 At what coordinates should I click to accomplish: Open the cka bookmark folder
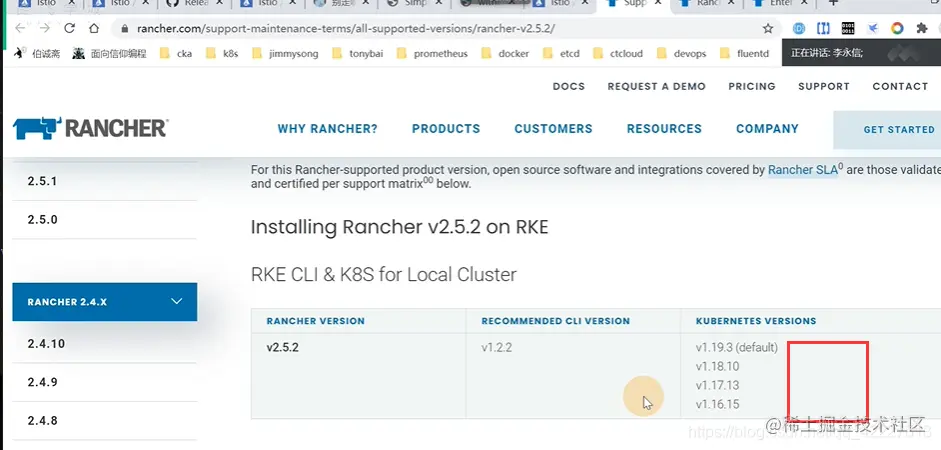176,53
